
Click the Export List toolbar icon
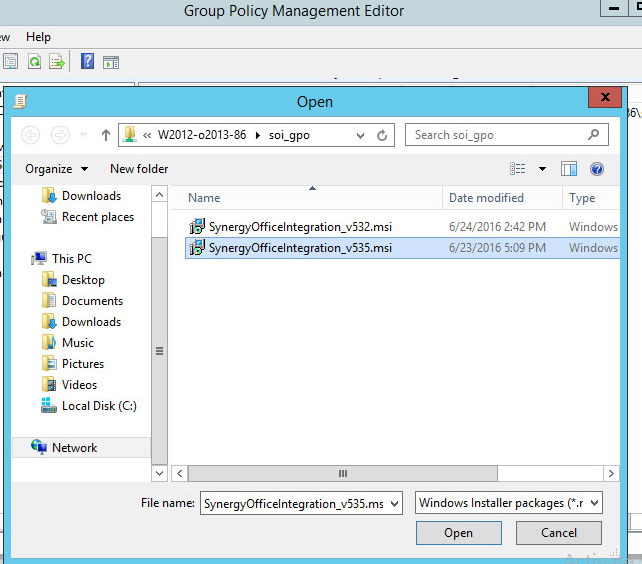tap(57, 62)
